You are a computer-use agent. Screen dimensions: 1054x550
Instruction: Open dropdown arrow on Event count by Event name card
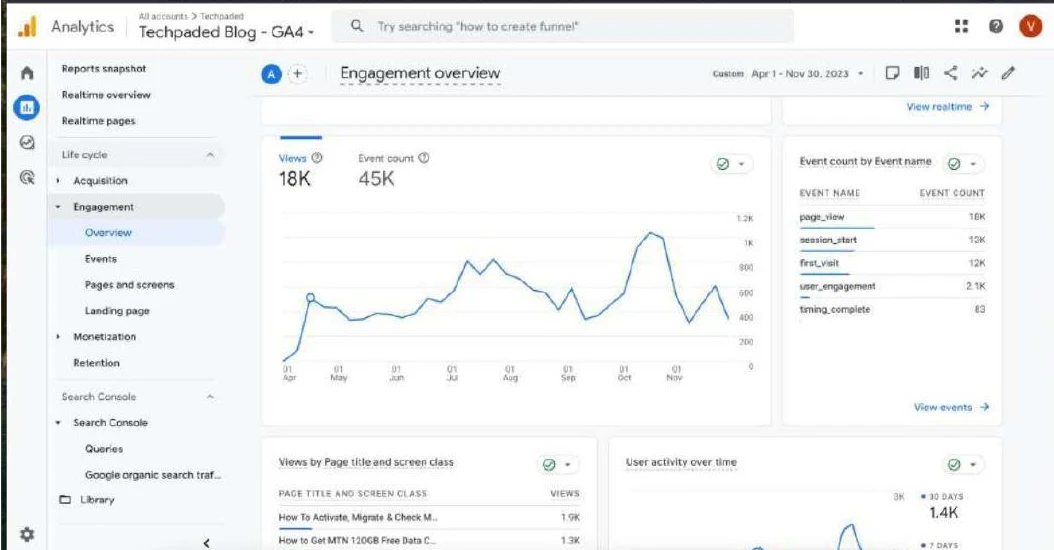[x=973, y=164]
